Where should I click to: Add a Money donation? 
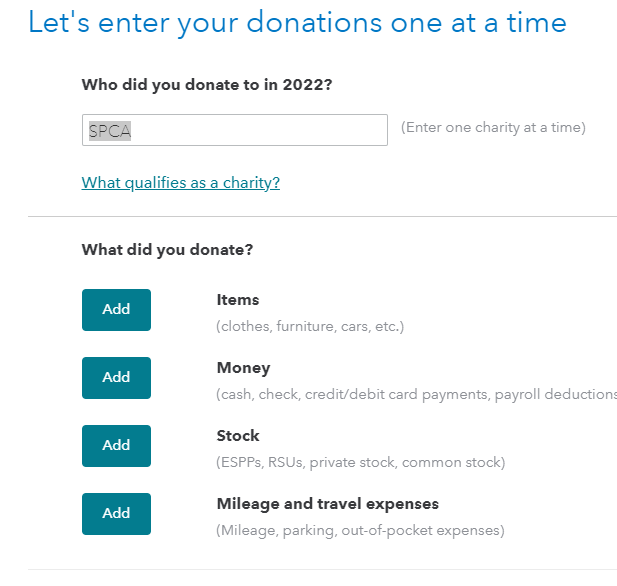point(116,378)
